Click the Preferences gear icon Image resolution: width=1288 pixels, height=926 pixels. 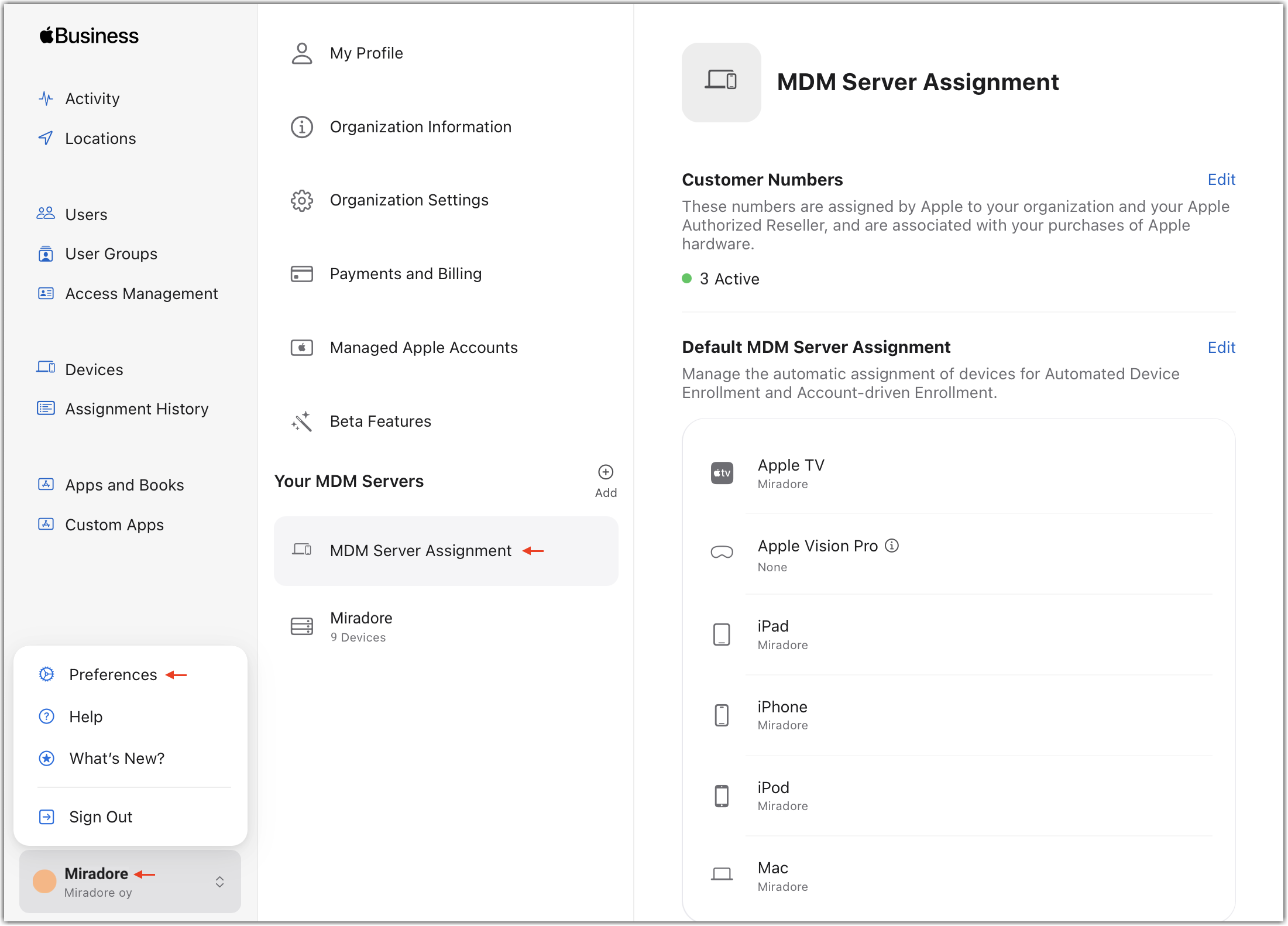click(47, 674)
